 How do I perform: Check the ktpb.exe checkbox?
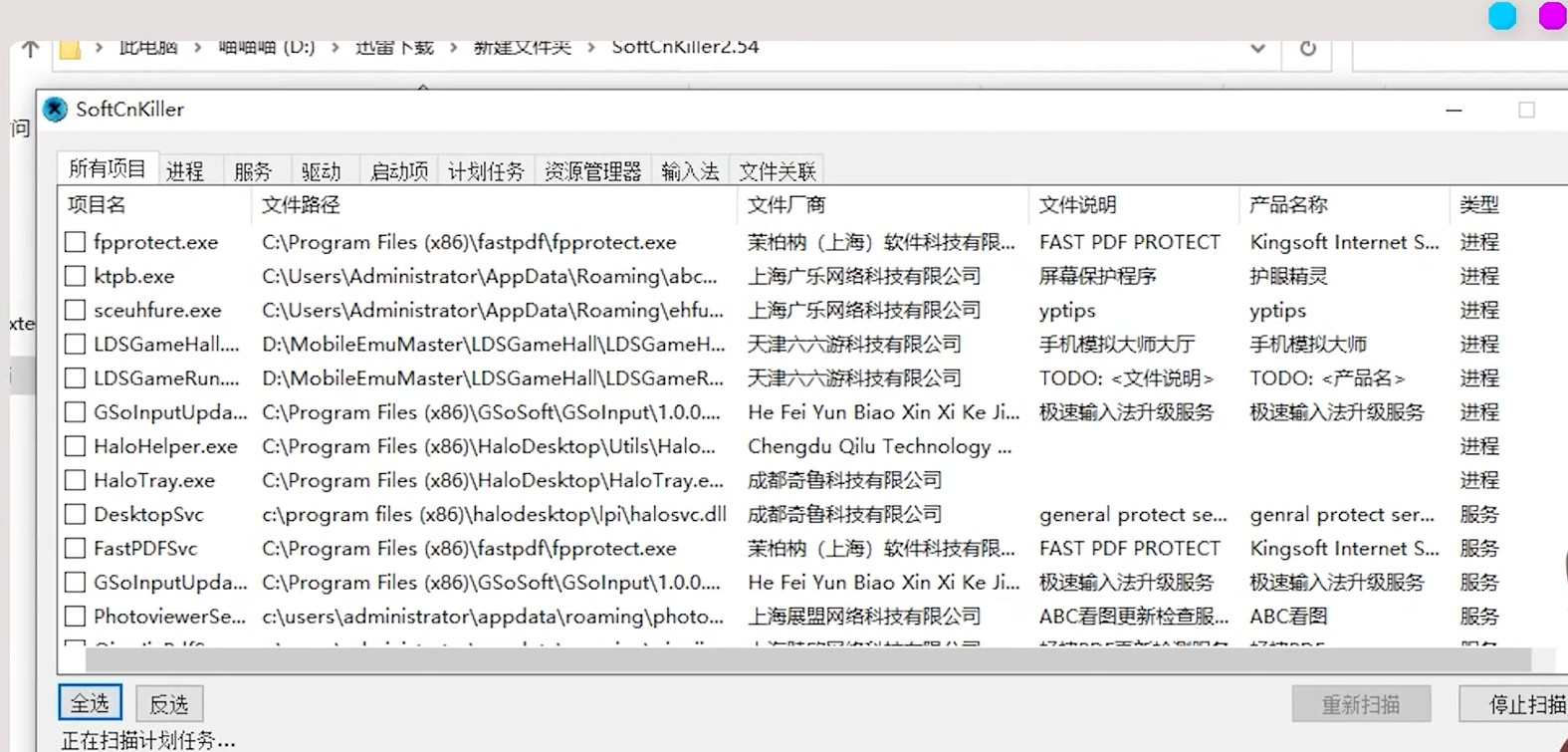click(x=75, y=276)
